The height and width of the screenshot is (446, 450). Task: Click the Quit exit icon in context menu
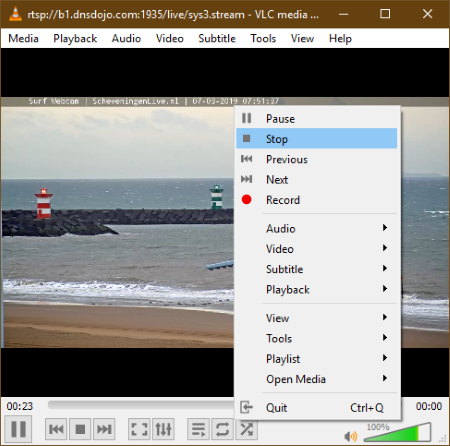coord(246,407)
